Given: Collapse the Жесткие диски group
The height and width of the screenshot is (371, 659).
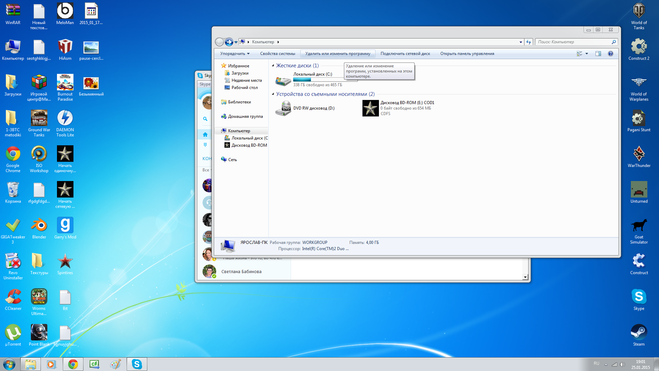Looking at the screenshot, I should point(273,66).
